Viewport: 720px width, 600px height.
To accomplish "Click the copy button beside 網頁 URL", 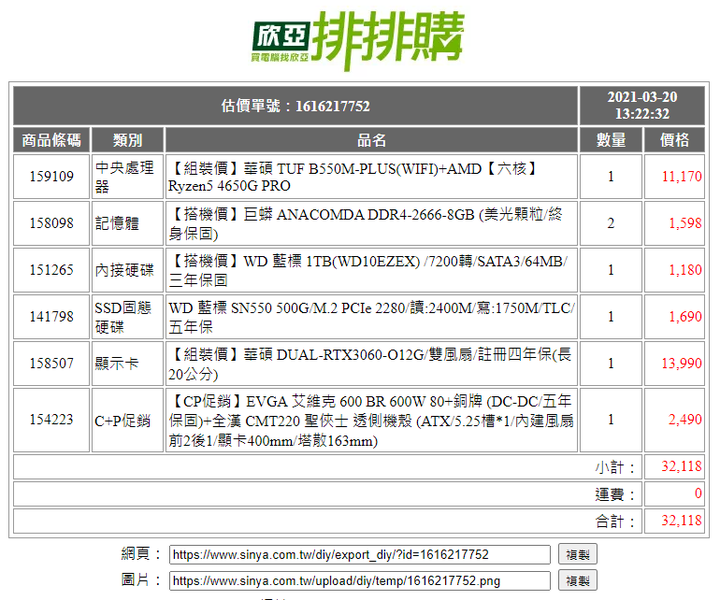I will [x=577, y=555].
